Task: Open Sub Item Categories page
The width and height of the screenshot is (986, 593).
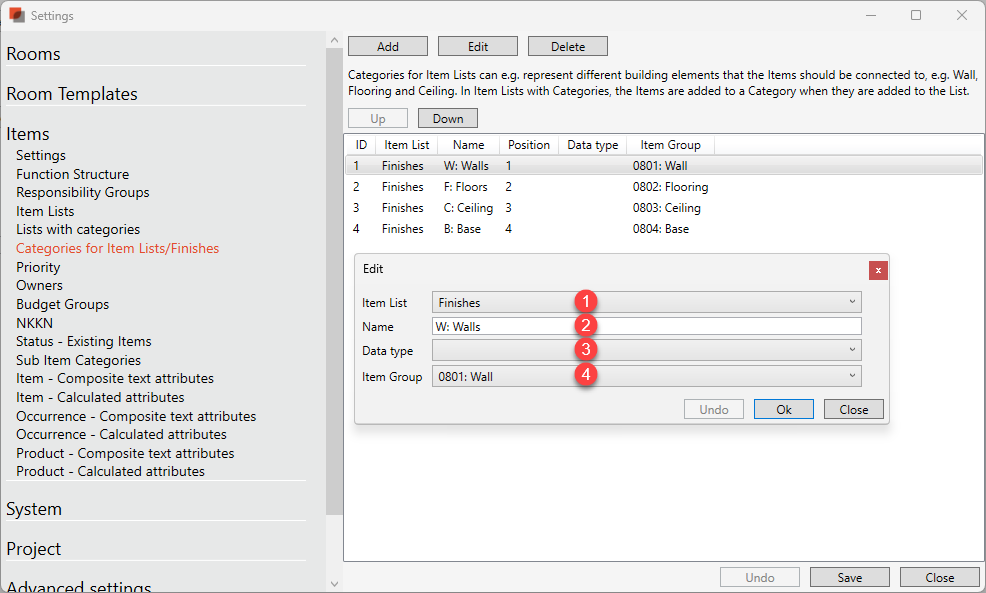Action: click(78, 360)
